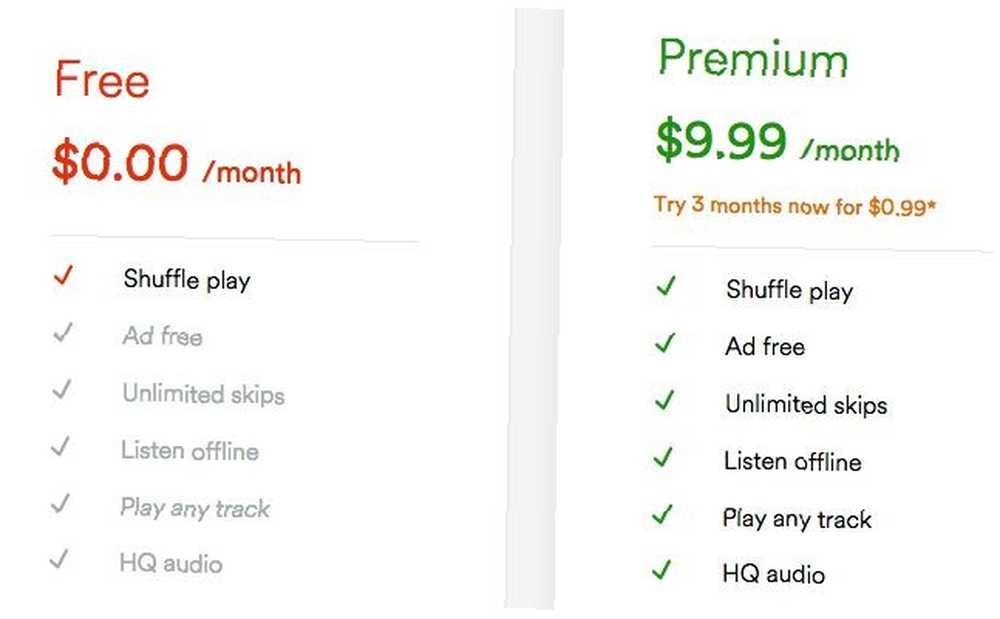This screenshot has width=1000, height=619.
Task: Click the gray checkmark beside Free Unlimited skips
Action: 62,389
